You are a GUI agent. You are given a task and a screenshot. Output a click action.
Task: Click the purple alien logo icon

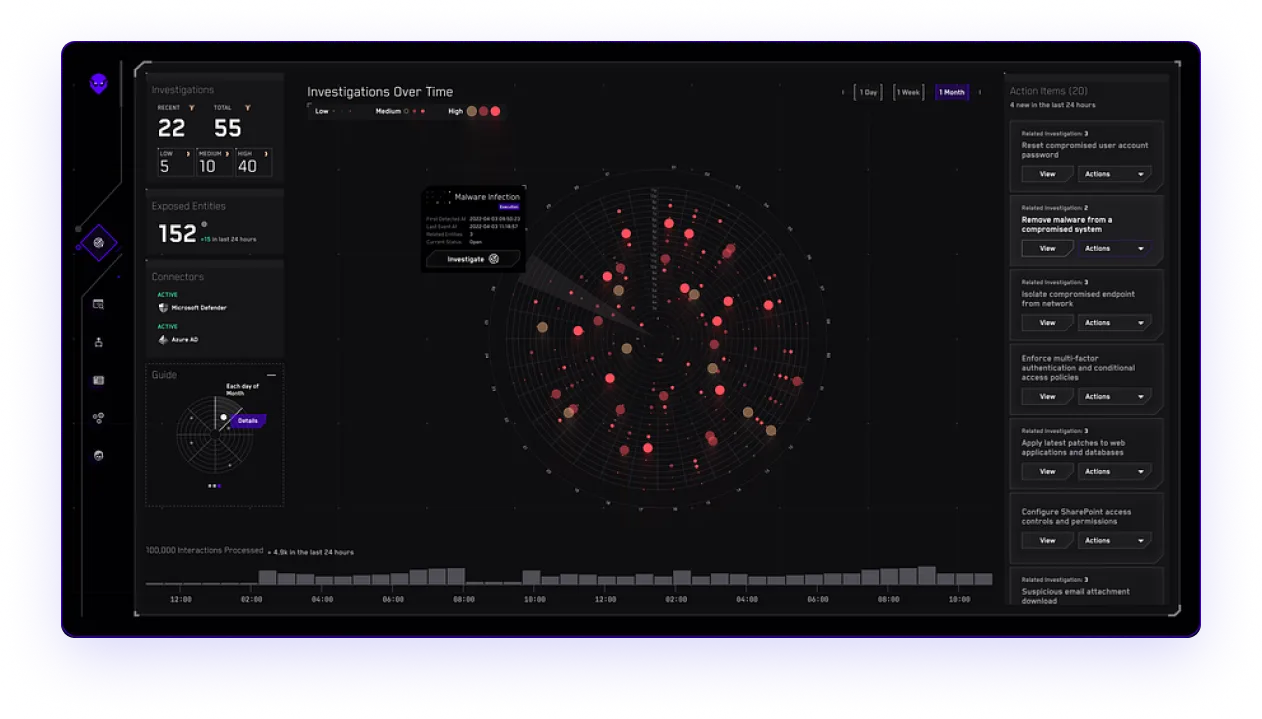tap(98, 84)
